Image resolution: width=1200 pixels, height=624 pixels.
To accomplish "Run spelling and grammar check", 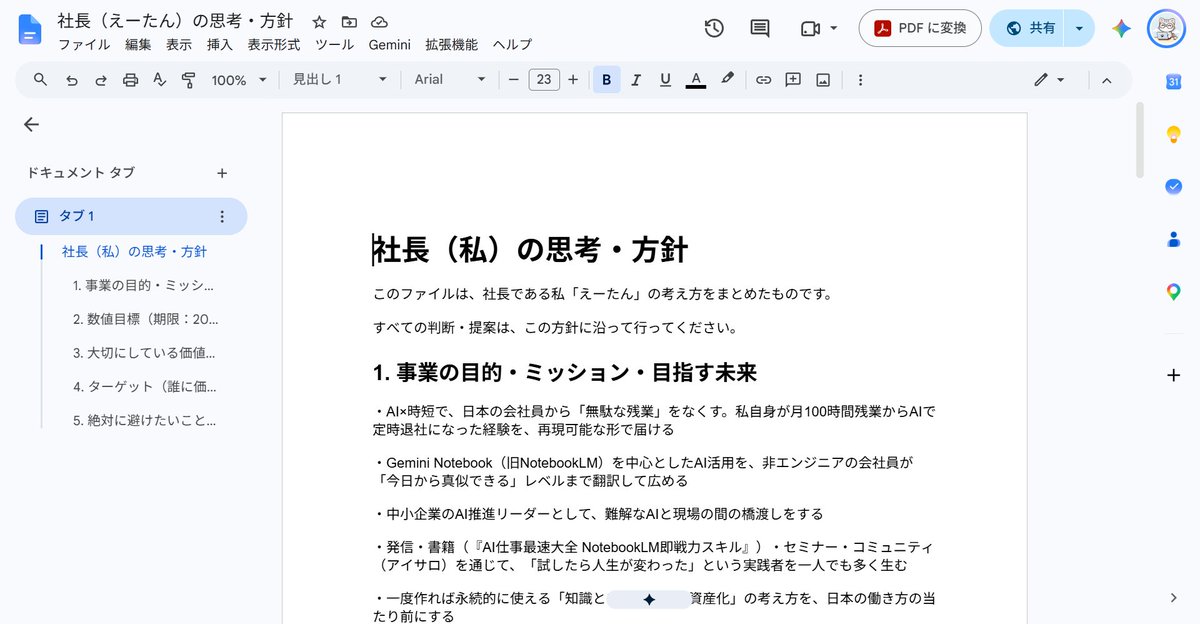I will pyautogui.click(x=159, y=80).
